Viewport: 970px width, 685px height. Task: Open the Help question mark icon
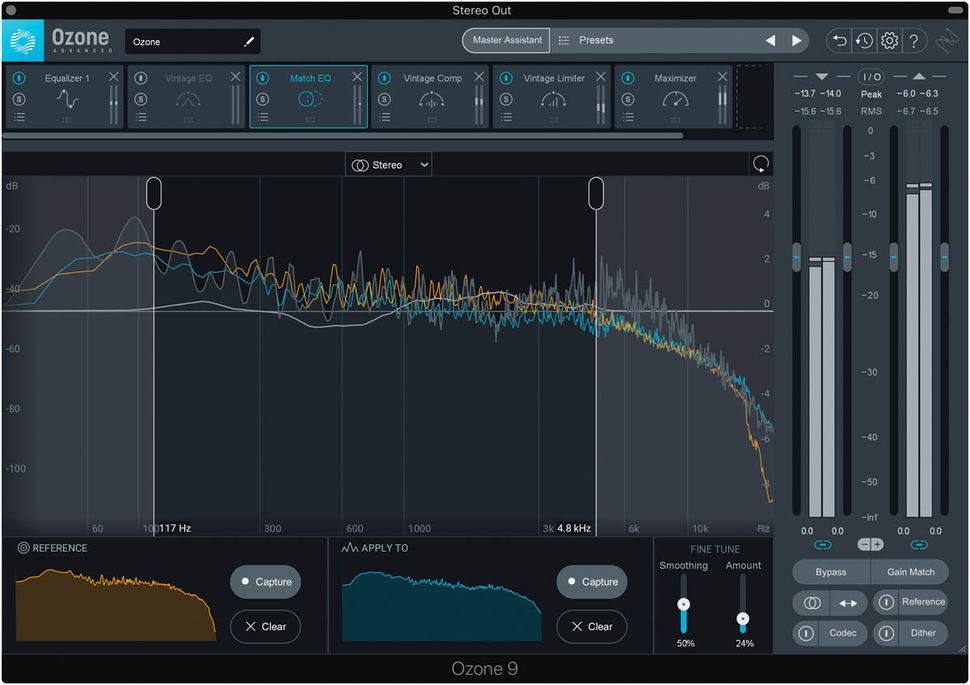pyautogui.click(x=915, y=40)
